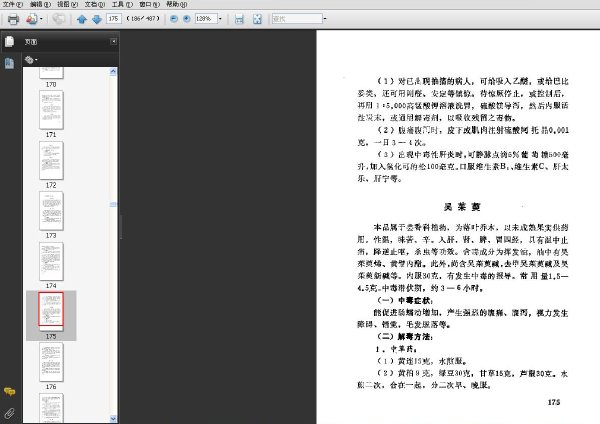Open the 编辑 (Edit) menu
The image size is (600, 424).
pyautogui.click(x=40, y=4)
